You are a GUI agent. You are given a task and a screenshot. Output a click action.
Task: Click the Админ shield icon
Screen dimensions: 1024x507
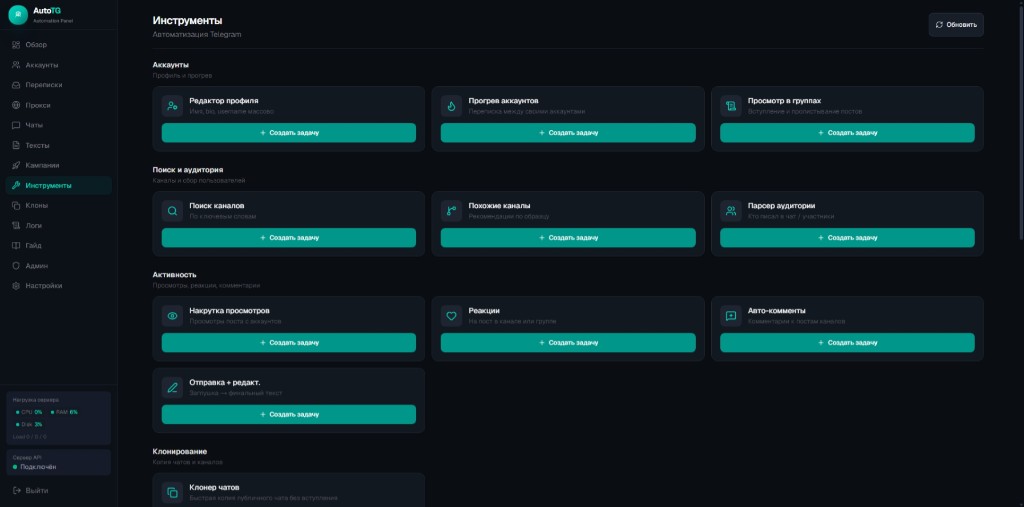pyautogui.click(x=16, y=266)
